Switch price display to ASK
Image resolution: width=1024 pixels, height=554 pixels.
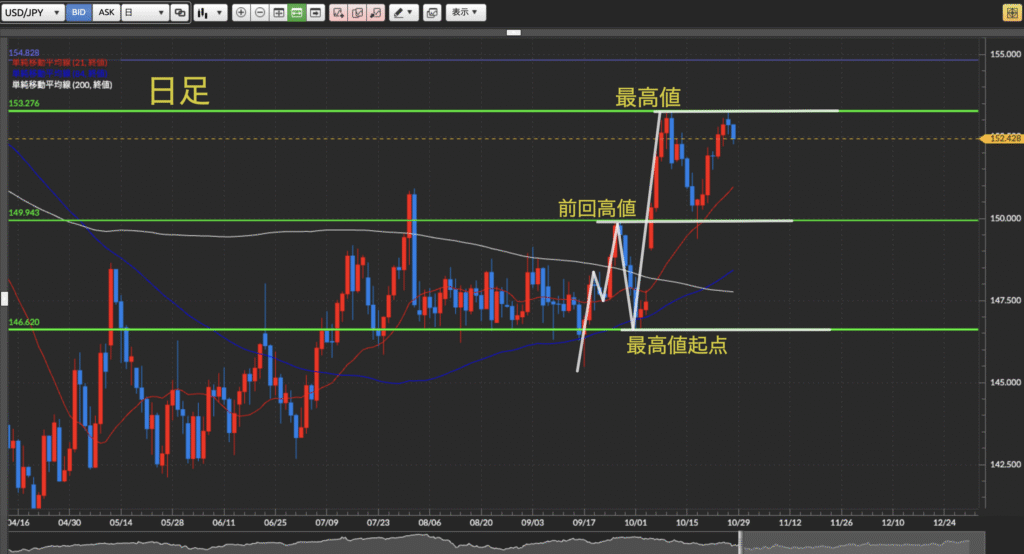(x=105, y=13)
